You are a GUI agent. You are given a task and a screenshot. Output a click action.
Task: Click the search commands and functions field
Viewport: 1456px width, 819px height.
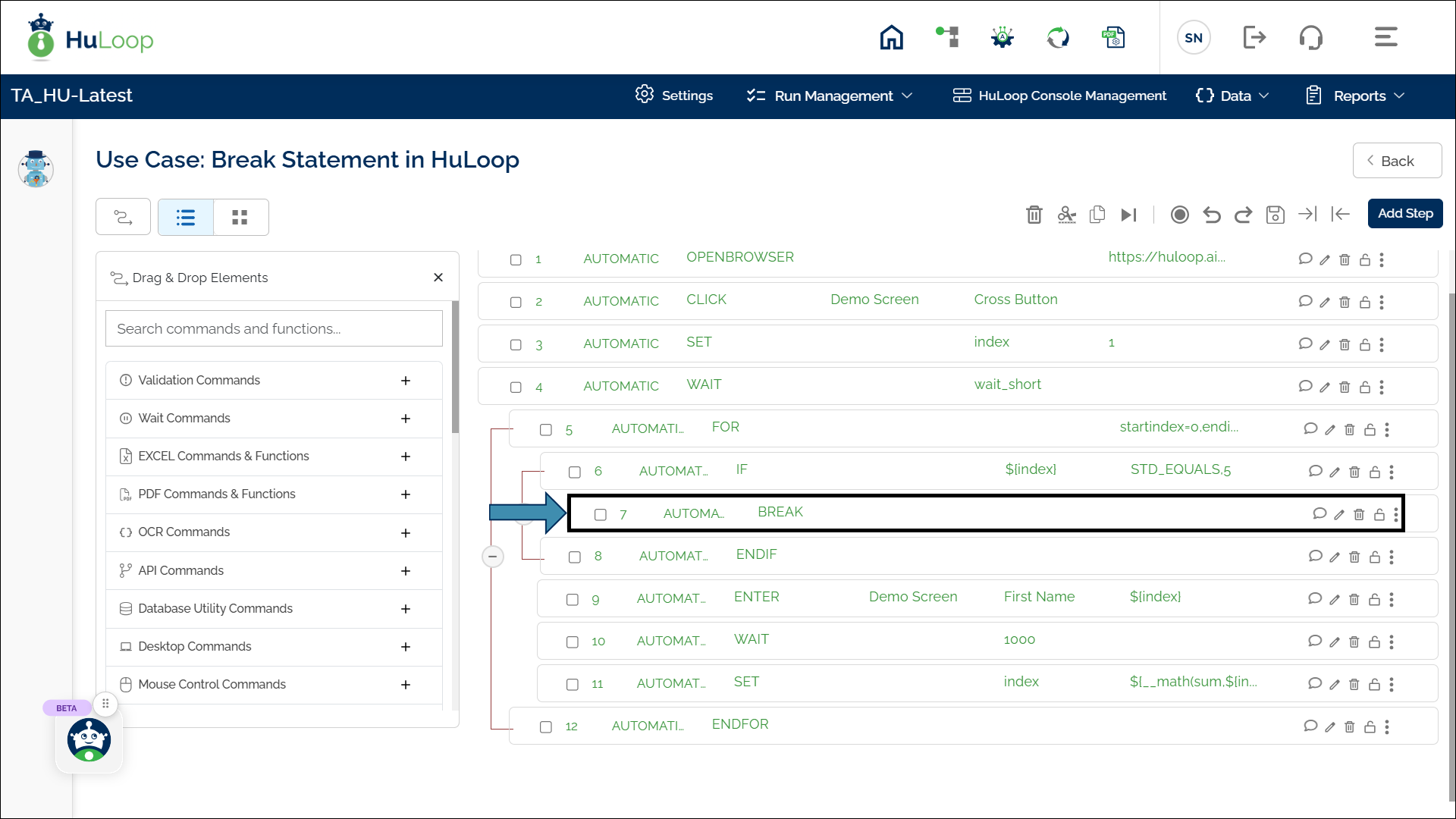tap(273, 329)
